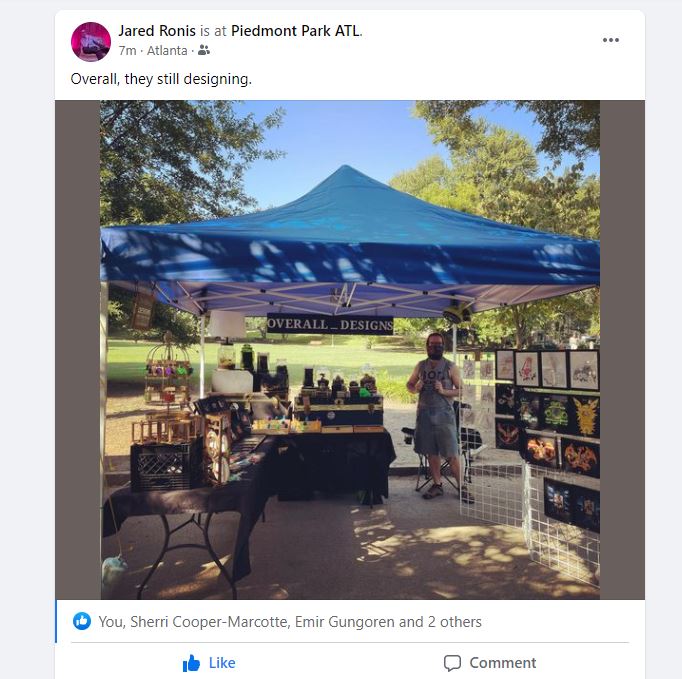
Task: Click the speech bubble icon beside Comment
Action: (x=452, y=663)
